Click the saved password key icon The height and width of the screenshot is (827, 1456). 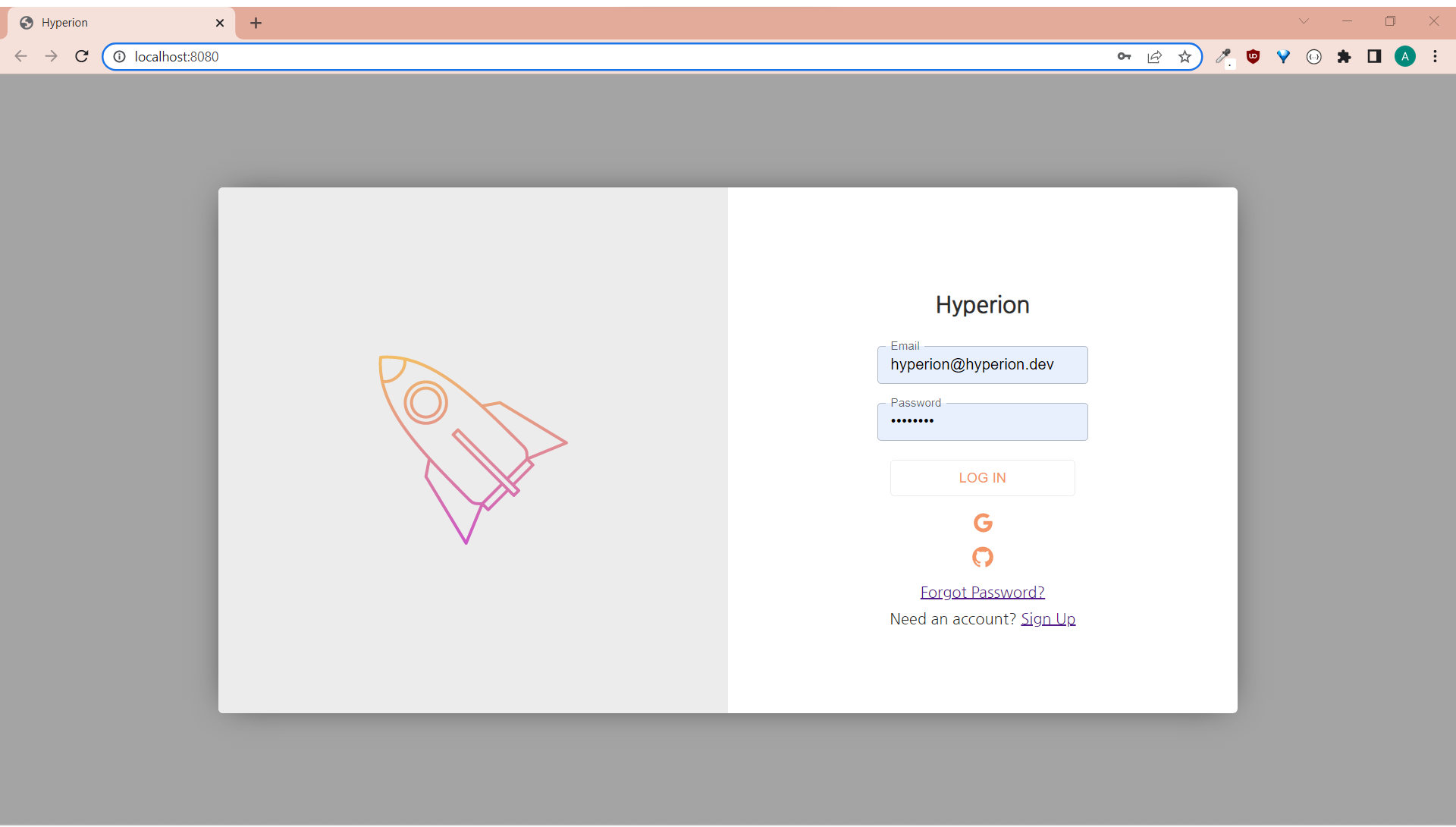[1124, 57]
